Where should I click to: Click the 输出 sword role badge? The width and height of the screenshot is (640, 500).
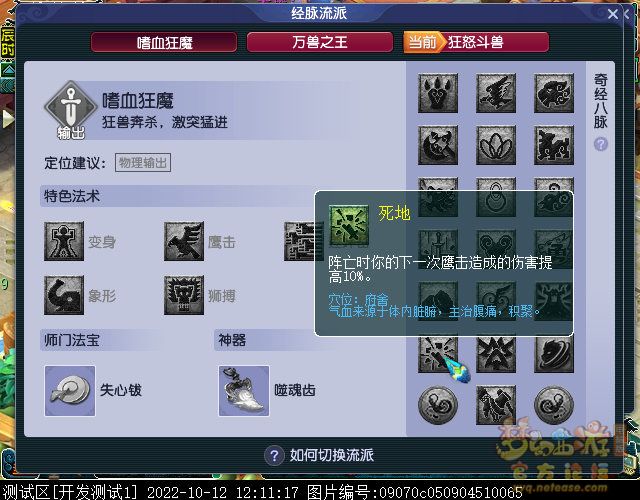[71, 110]
